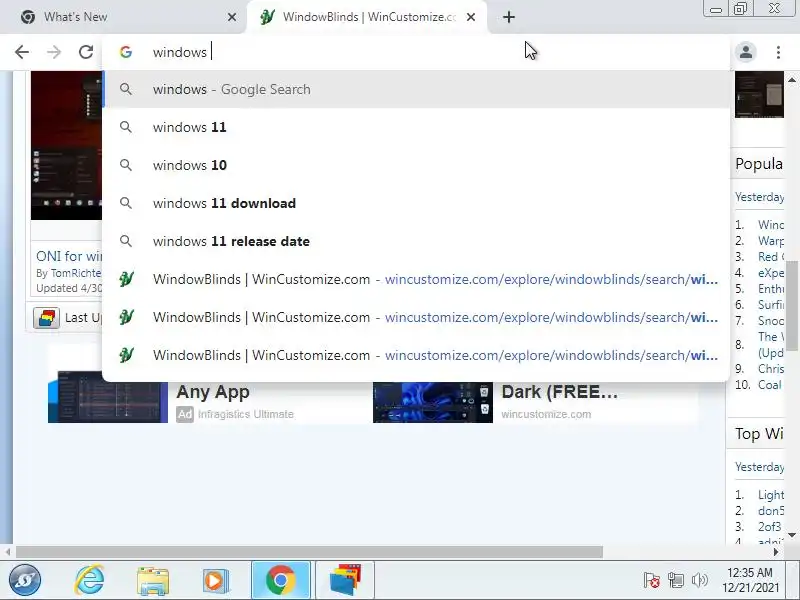Launch Internet Explorer from the taskbar
The image size is (800, 600).
(89, 580)
